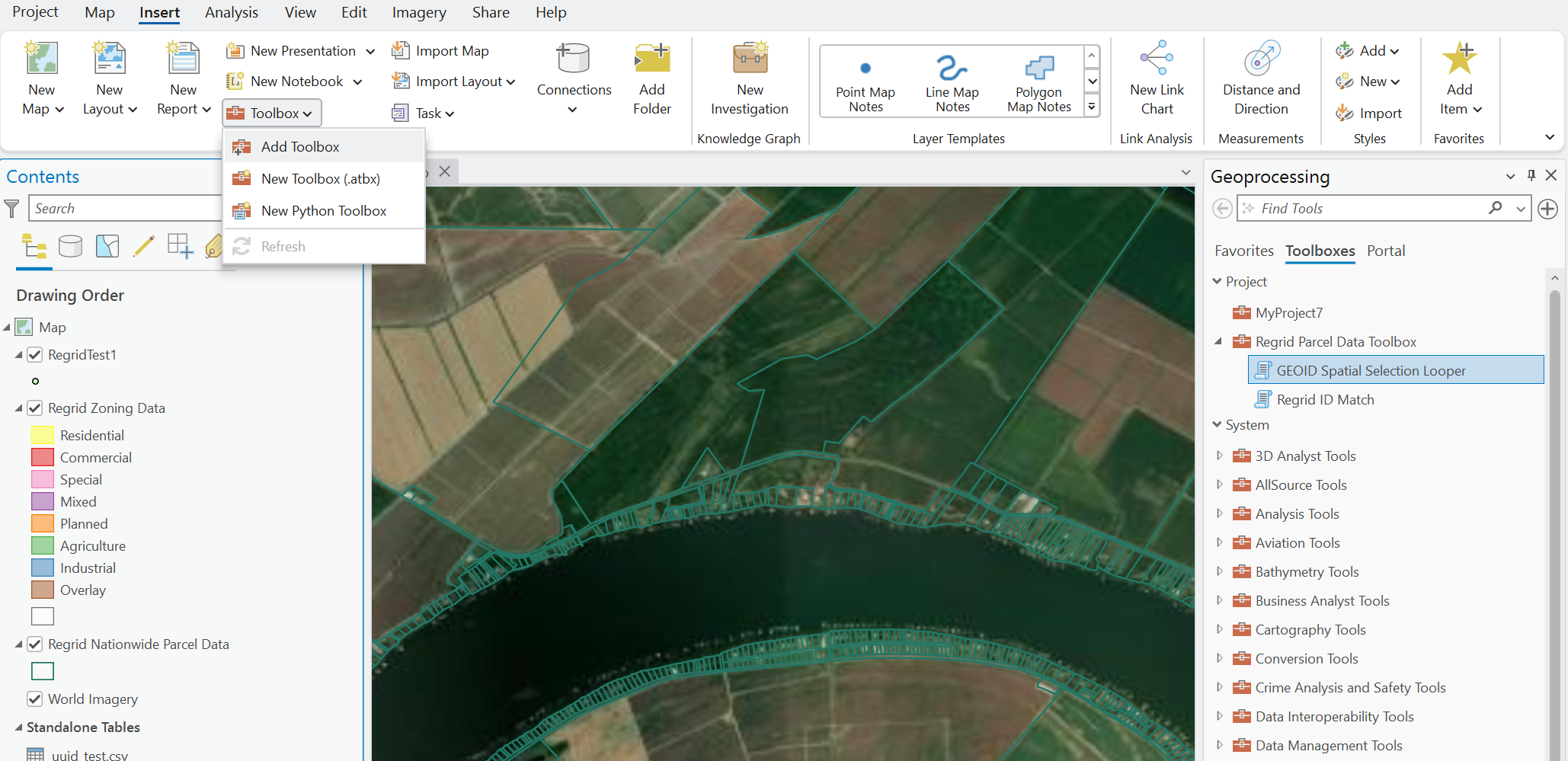The image size is (1568, 761).
Task: Toggle the World Imagery layer visibility
Action: (35, 699)
